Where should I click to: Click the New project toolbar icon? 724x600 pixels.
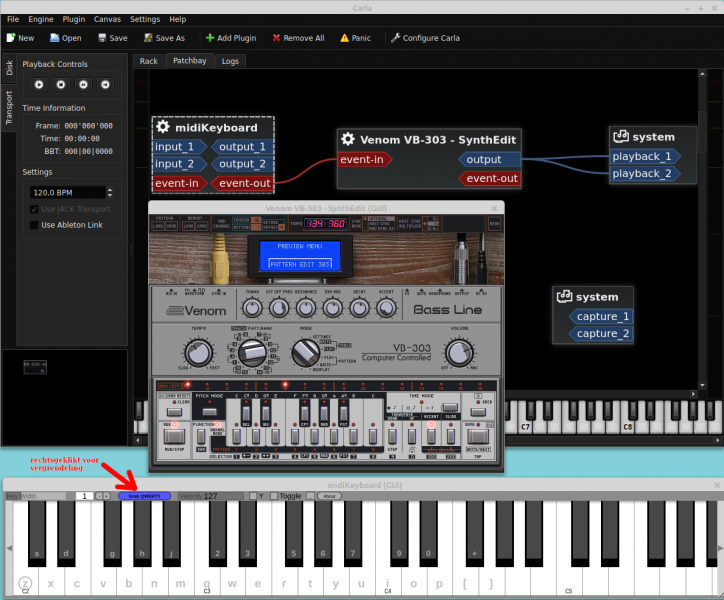coord(11,38)
